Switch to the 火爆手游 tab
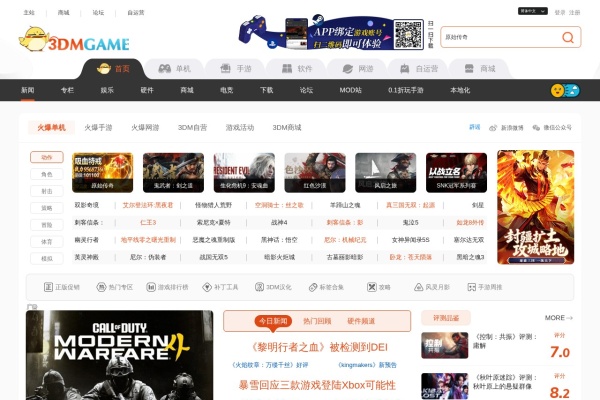The image size is (600, 400). click(98, 127)
